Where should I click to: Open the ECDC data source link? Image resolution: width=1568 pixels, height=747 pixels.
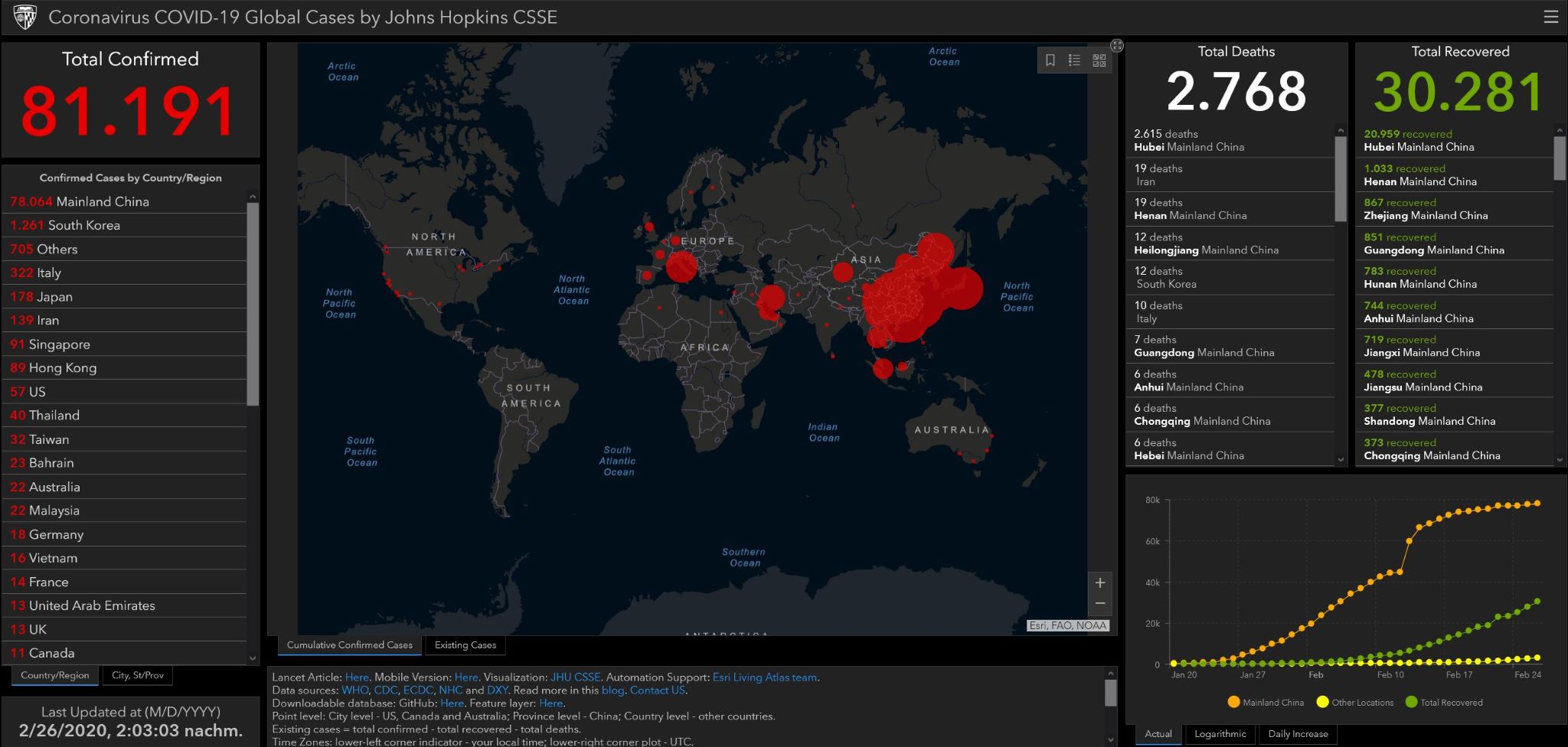tap(418, 690)
